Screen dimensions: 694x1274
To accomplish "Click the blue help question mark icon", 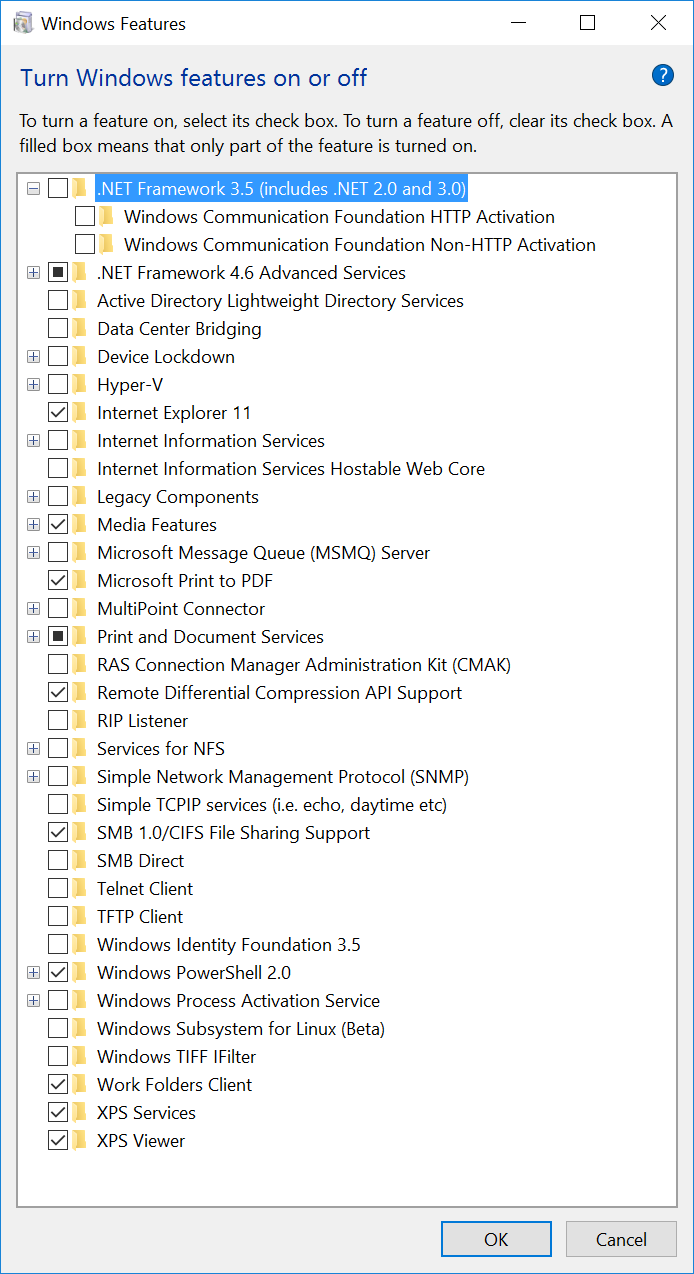I will [x=662, y=75].
